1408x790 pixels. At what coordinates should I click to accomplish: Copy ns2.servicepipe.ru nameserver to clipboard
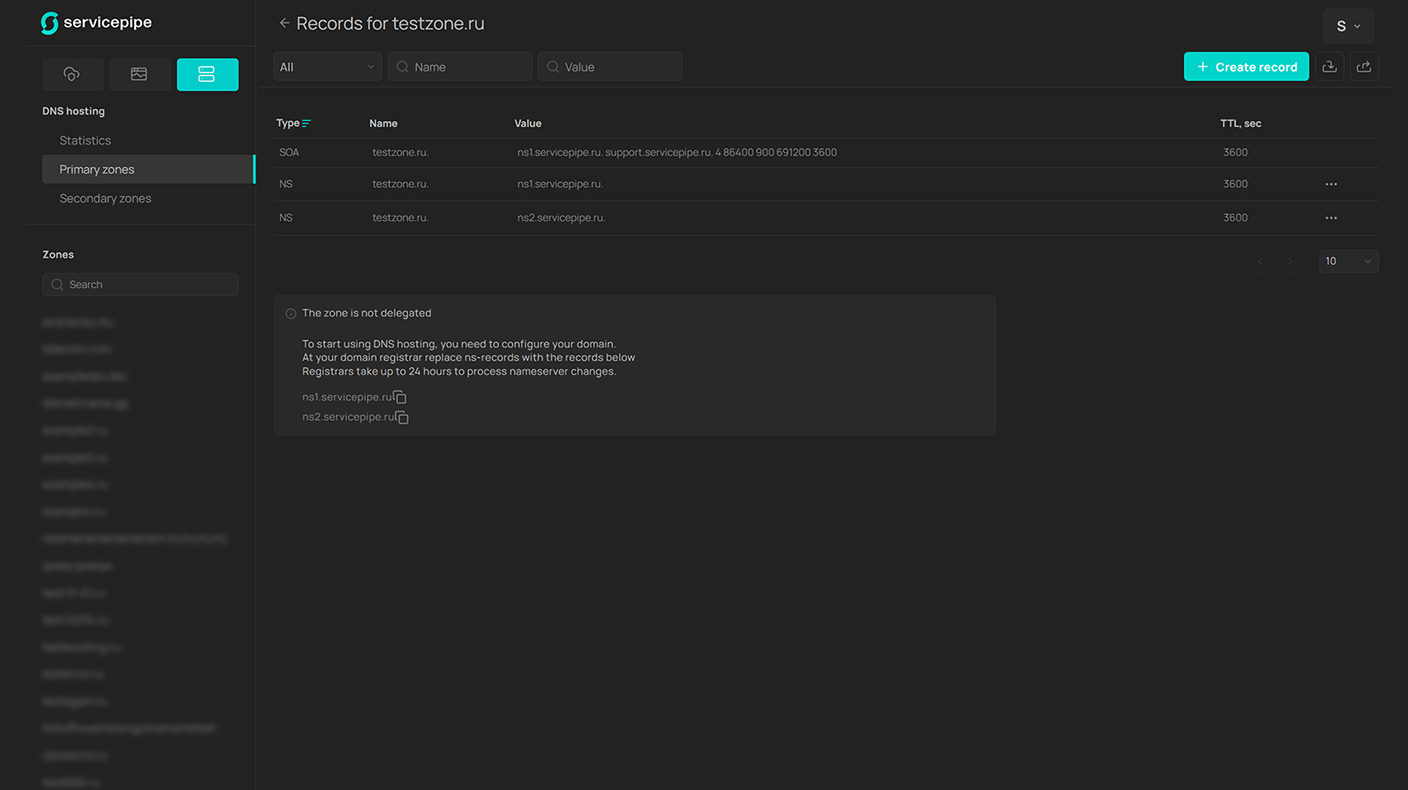pyautogui.click(x=402, y=417)
